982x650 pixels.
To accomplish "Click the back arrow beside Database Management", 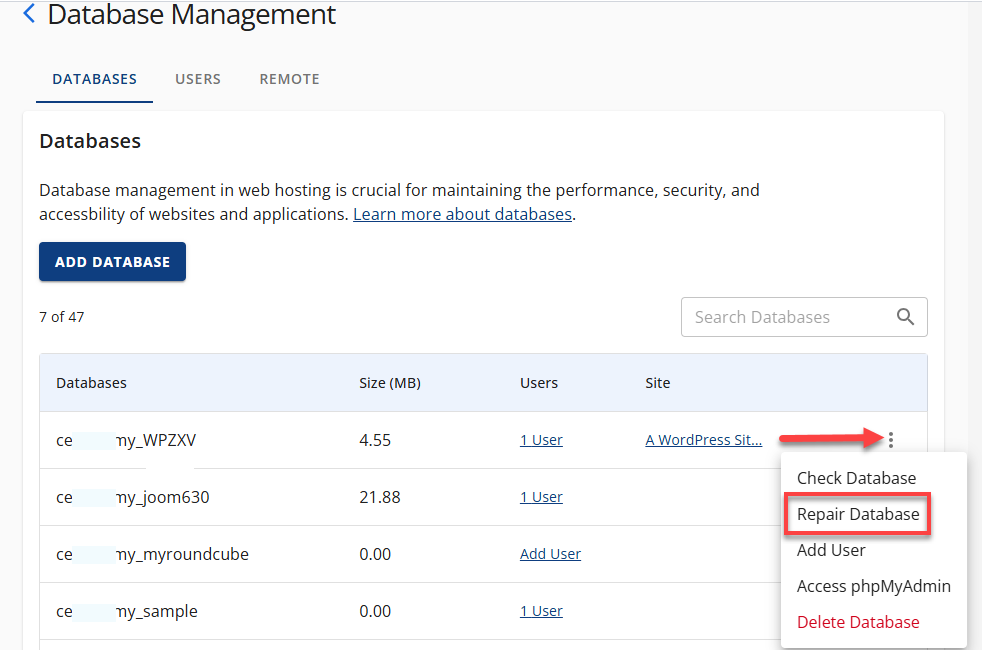I will [x=27, y=13].
